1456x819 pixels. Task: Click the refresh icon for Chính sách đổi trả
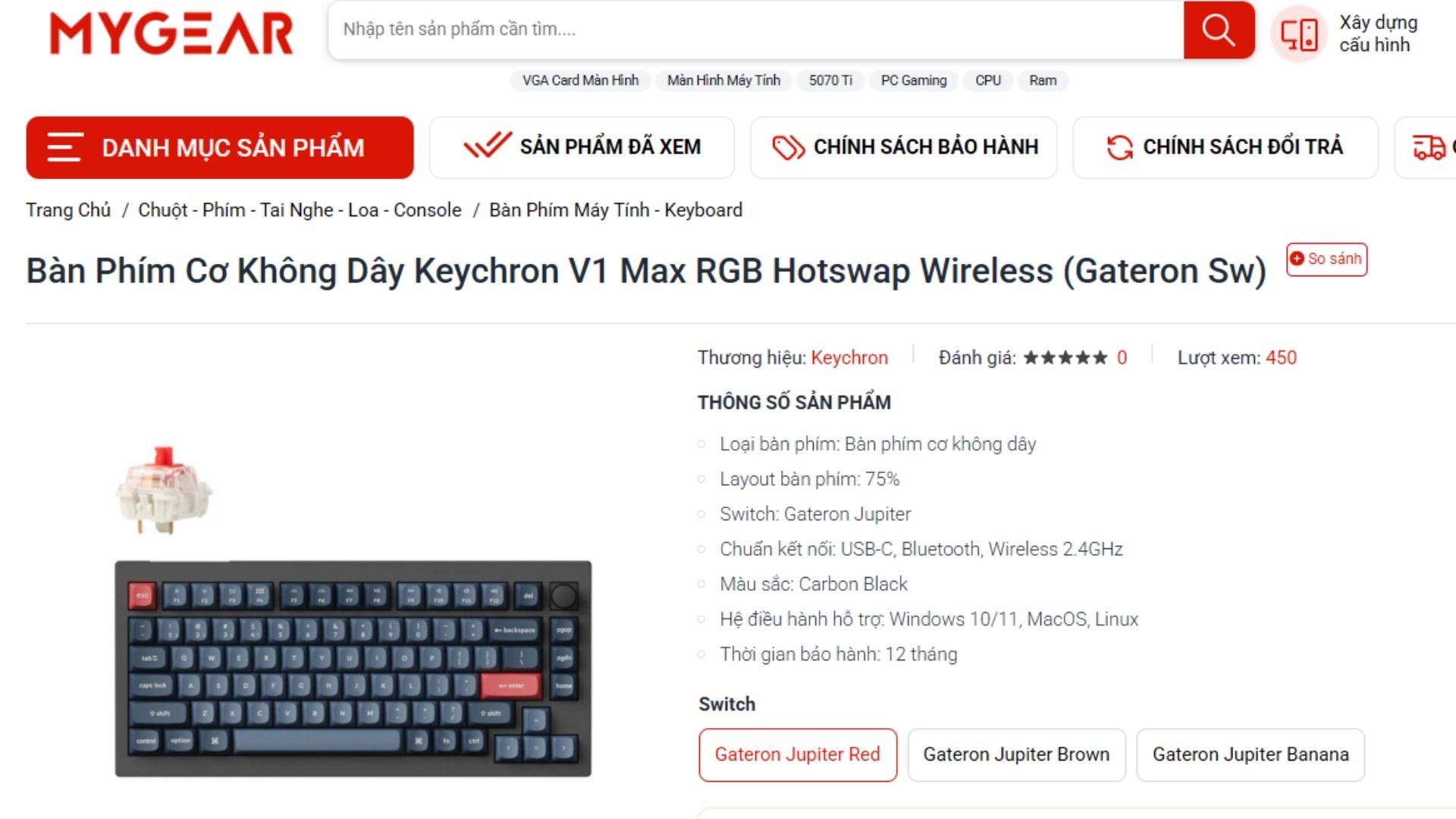[1119, 147]
